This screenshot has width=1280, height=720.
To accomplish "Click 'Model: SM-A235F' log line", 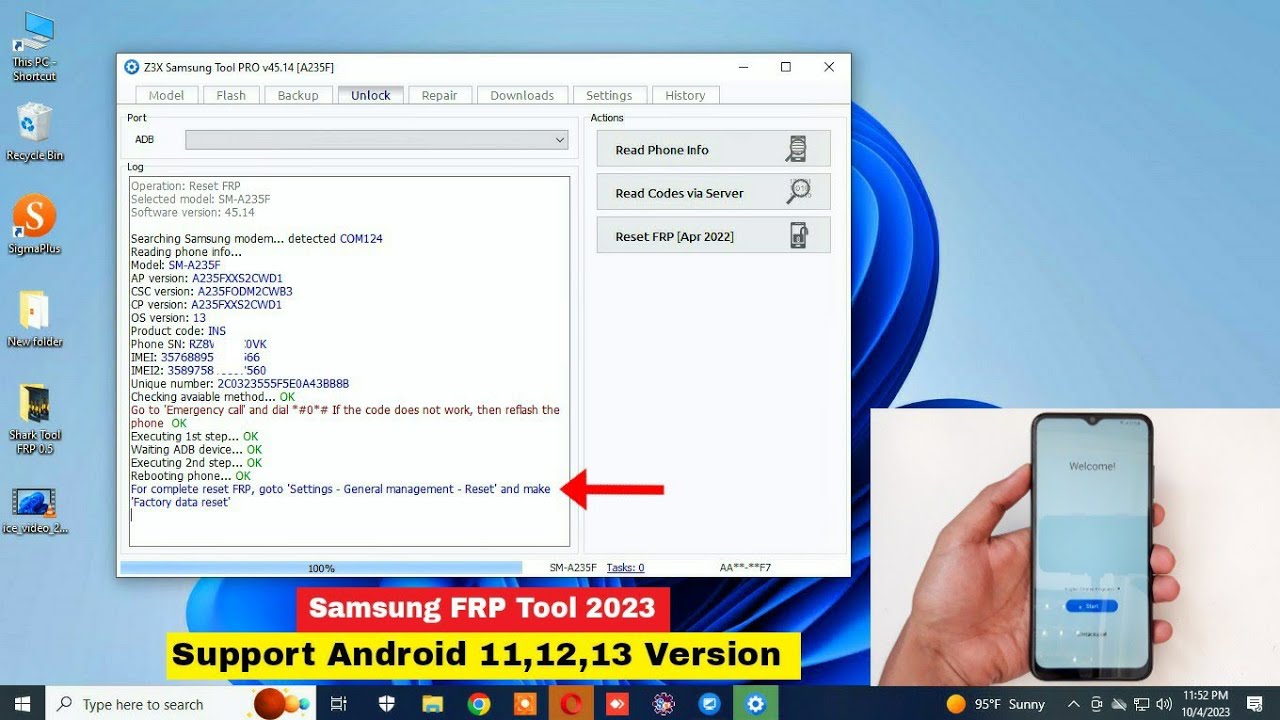I will (x=175, y=265).
